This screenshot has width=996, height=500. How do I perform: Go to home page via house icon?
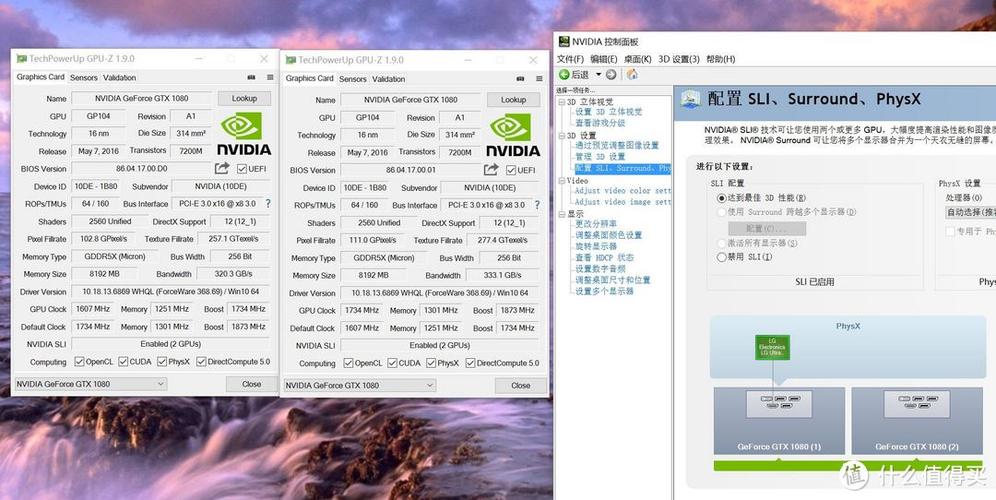pyautogui.click(x=632, y=74)
